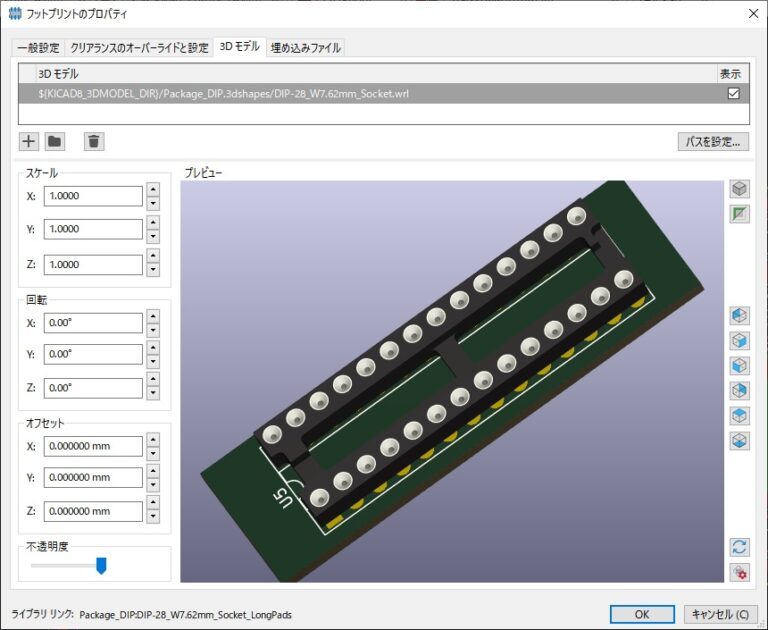
Task: Confirm with the OK button
Action: click(642, 614)
